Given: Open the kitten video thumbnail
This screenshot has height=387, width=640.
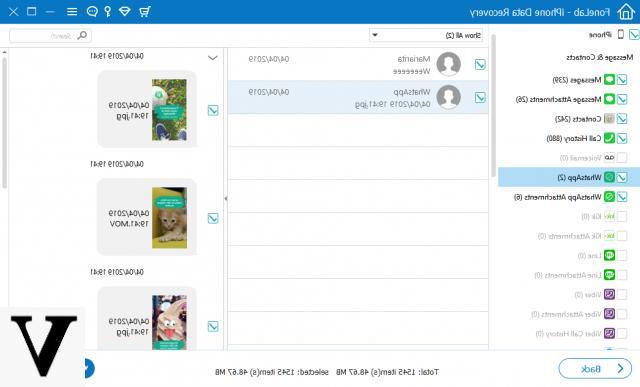Looking at the screenshot, I should click(x=169, y=218).
